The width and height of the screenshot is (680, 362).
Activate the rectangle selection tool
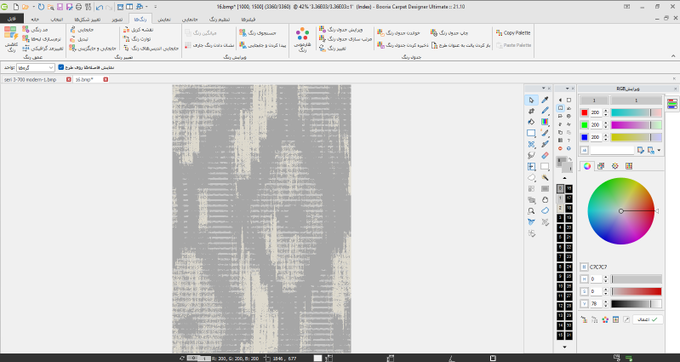(531, 133)
